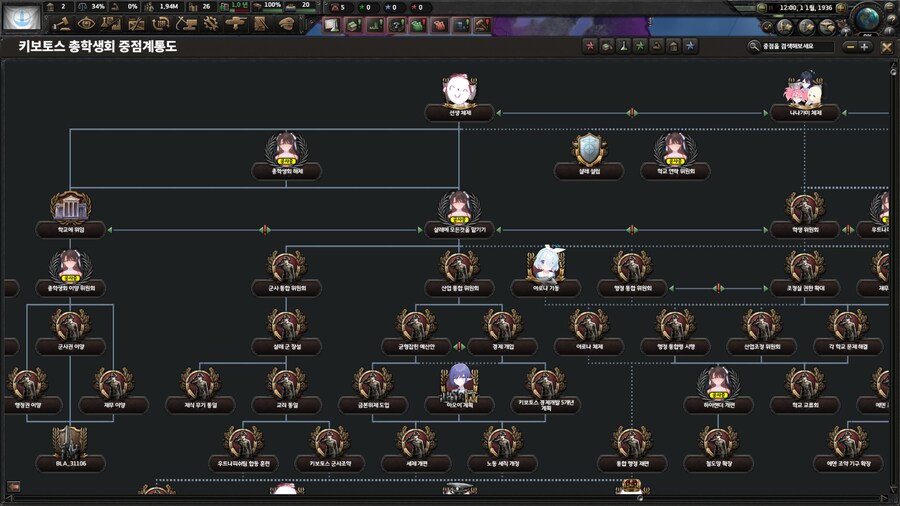Toggle the red star focus filter
The image size is (900, 506).
(x=589, y=46)
